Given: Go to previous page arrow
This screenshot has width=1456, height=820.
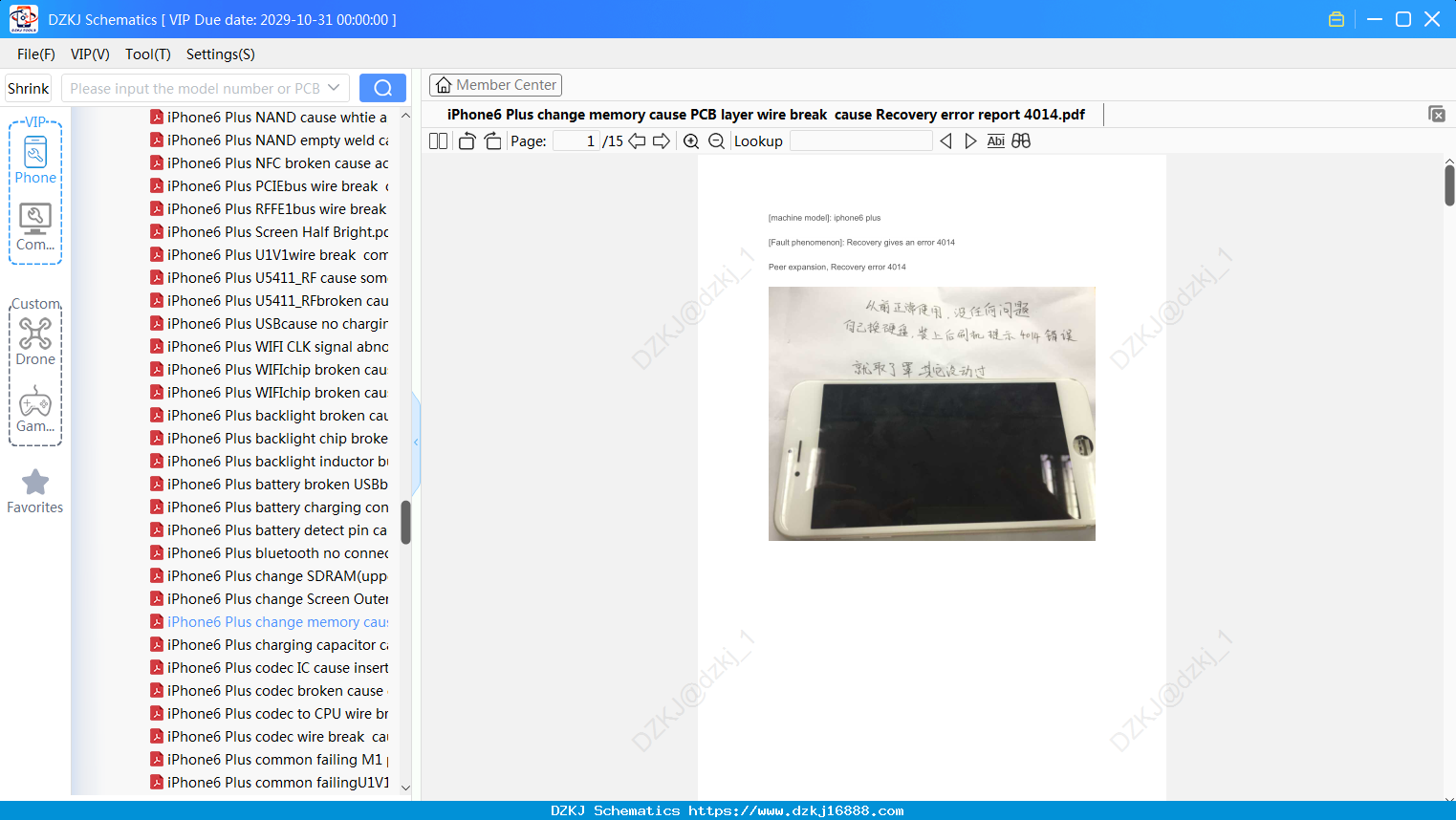Looking at the screenshot, I should [637, 141].
